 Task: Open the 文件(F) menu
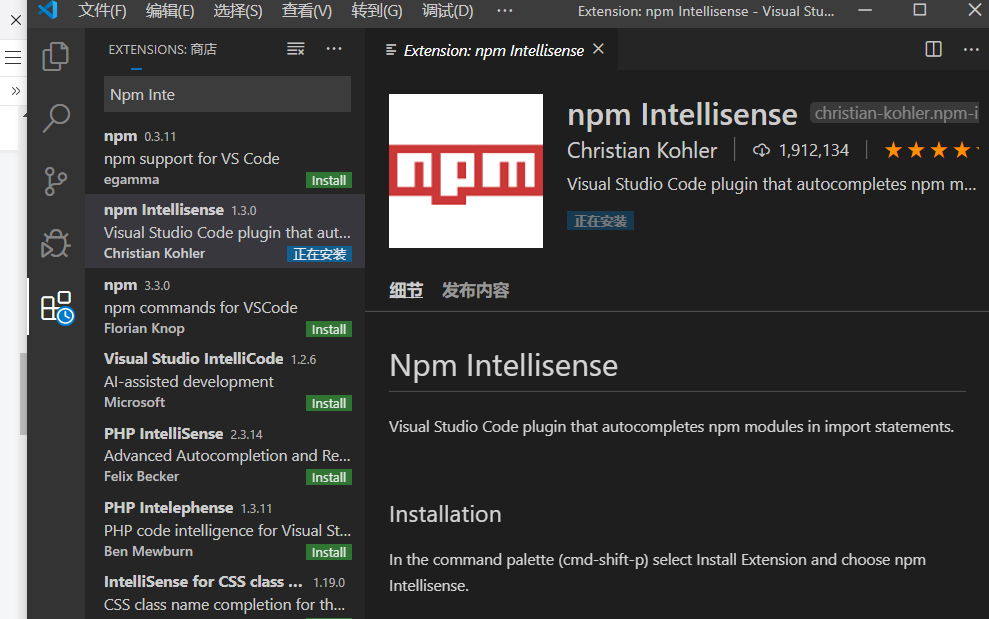coord(102,11)
